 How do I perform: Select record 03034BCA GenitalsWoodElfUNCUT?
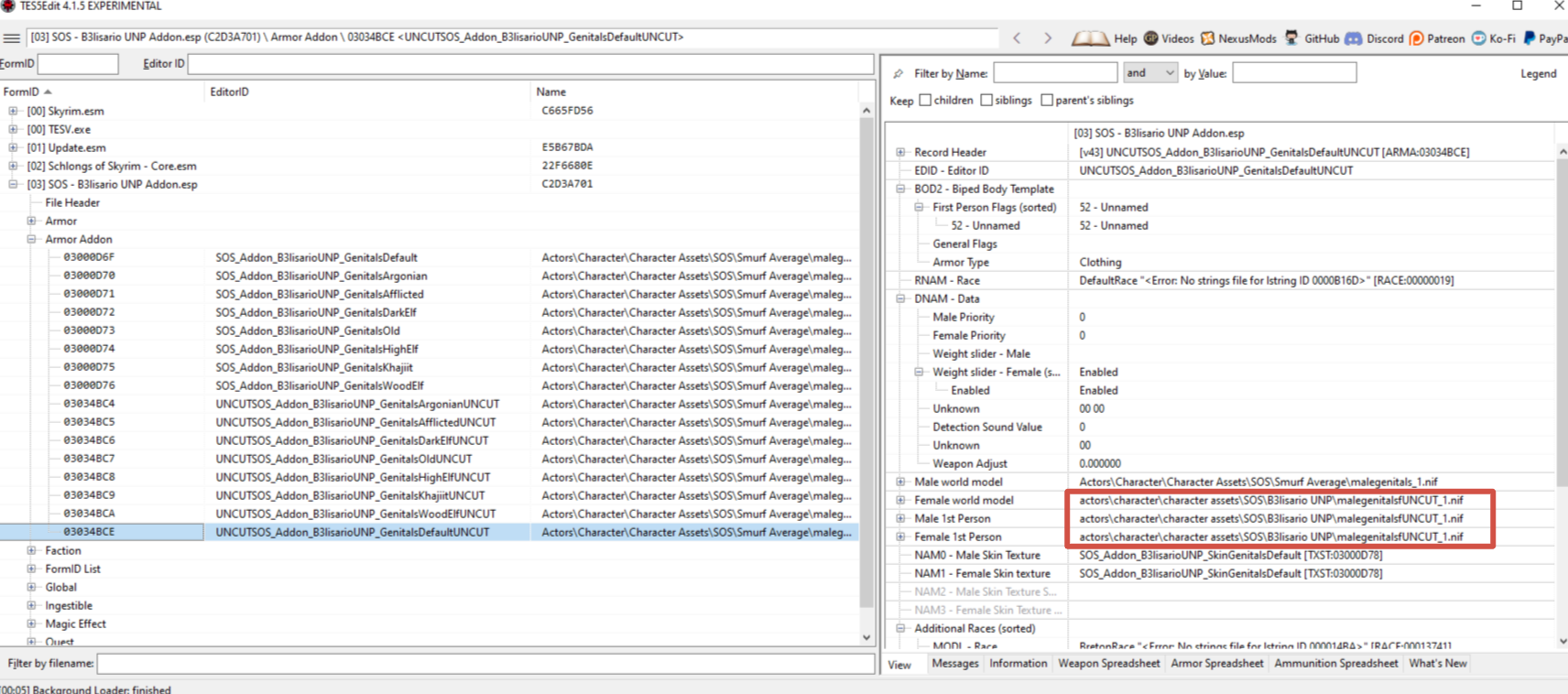click(429, 514)
